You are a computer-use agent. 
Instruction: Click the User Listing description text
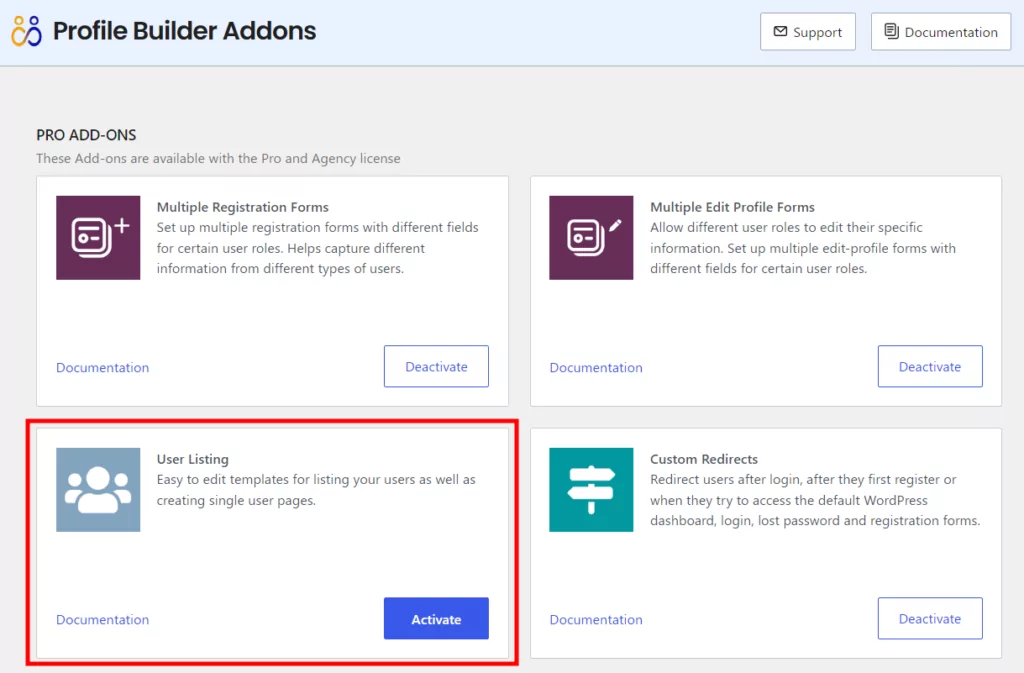pyautogui.click(x=316, y=490)
